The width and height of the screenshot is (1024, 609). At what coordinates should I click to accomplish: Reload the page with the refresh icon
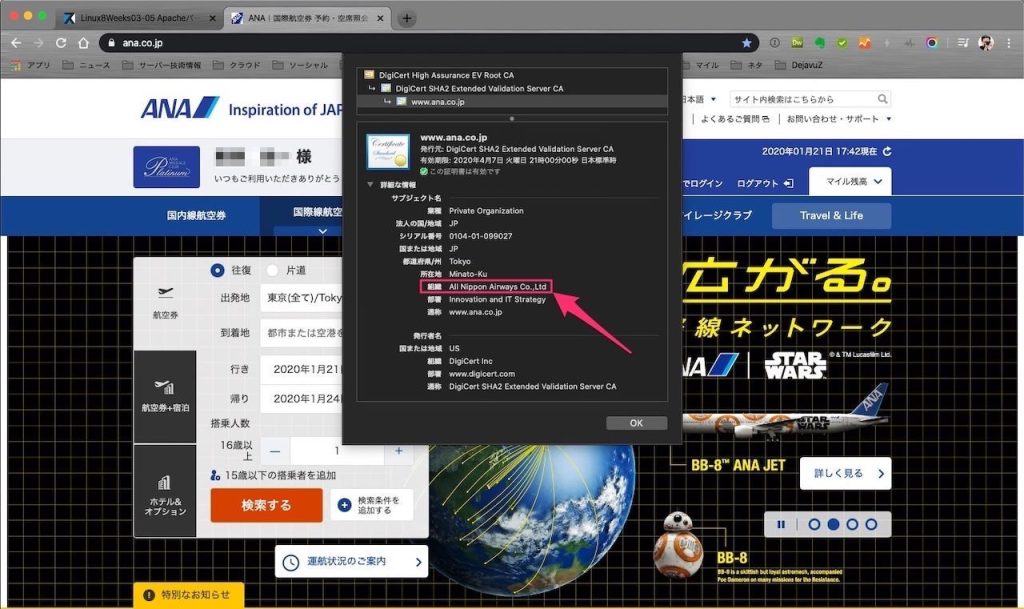(x=61, y=43)
